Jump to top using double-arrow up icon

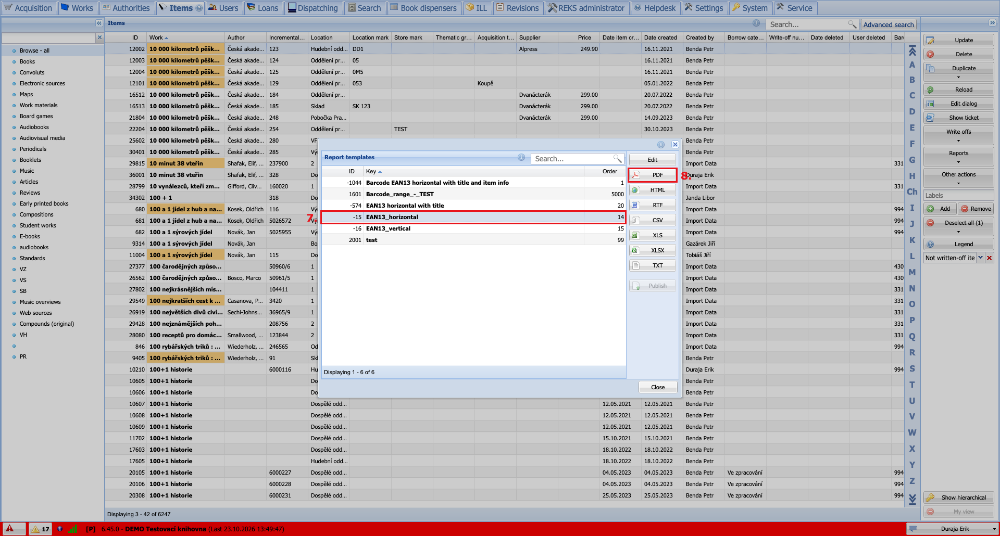coord(912,52)
